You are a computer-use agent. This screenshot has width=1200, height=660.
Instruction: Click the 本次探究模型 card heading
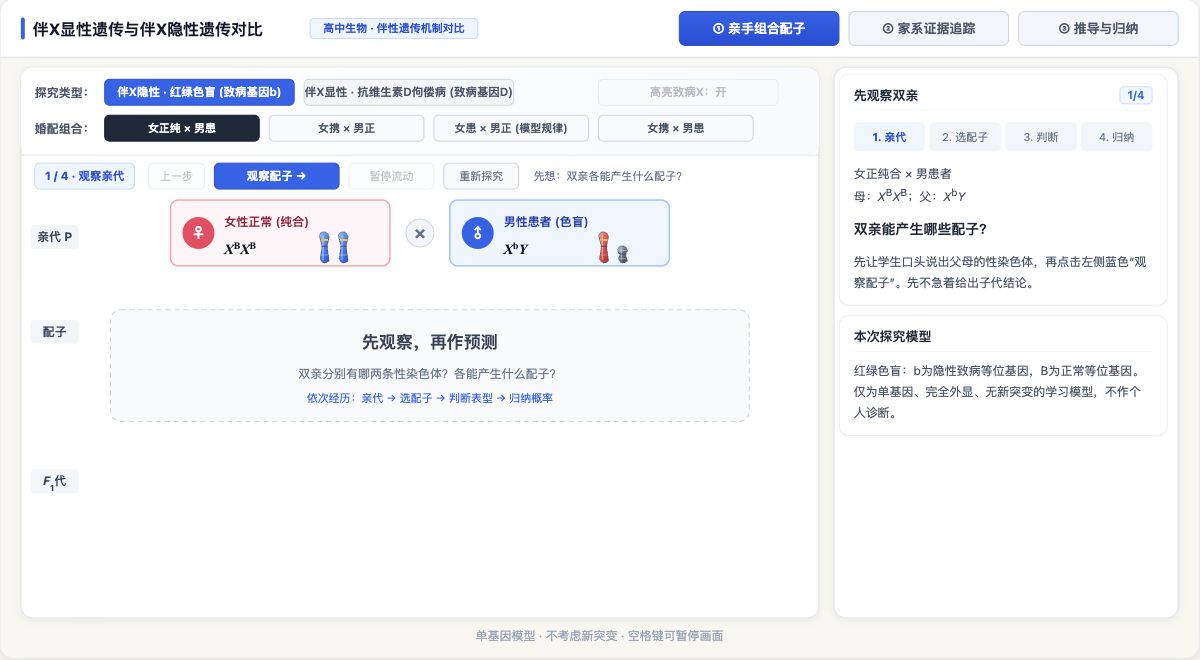(893, 337)
